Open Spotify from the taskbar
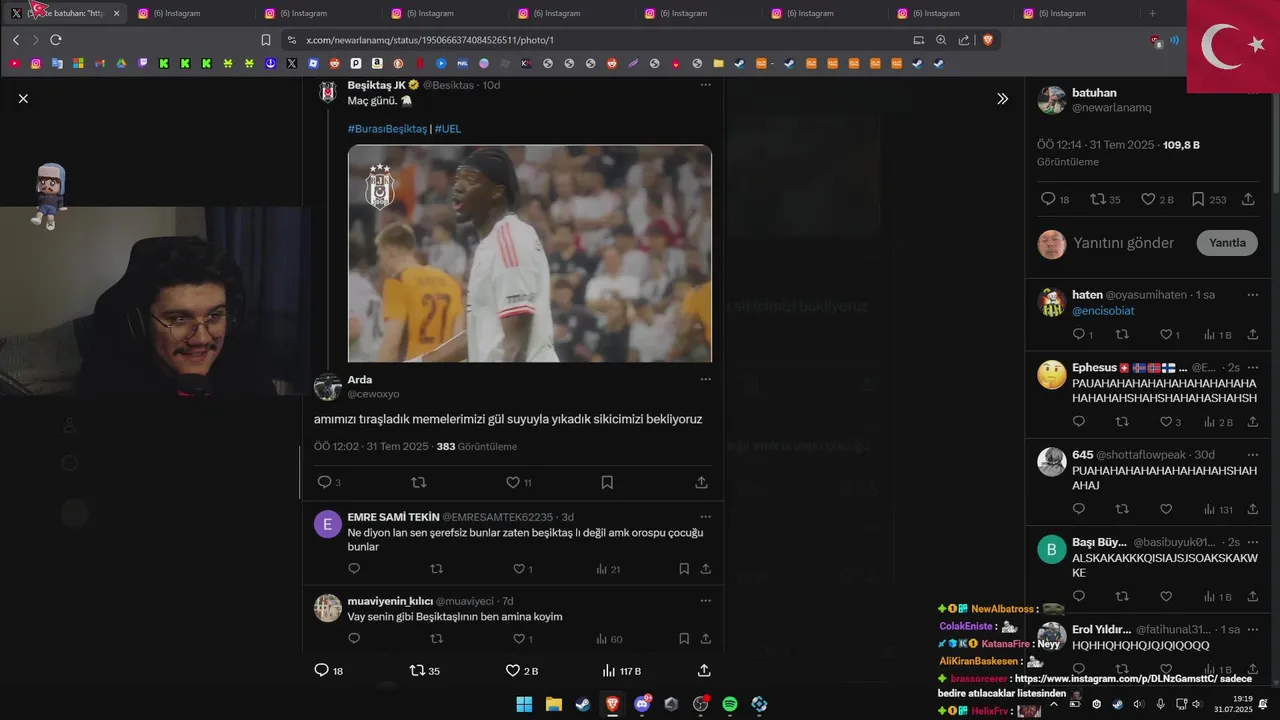This screenshot has width=1280, height=720. click(x=730, y=704)
